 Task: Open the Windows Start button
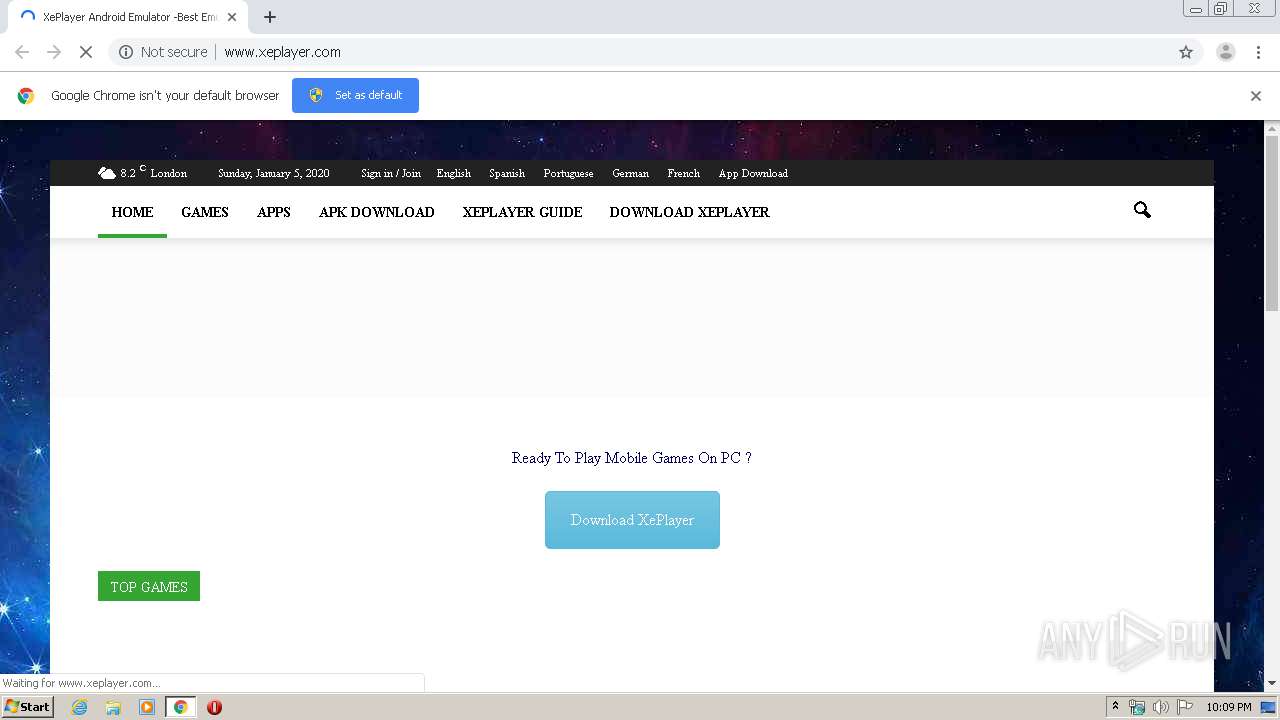[x=27, y=707]
